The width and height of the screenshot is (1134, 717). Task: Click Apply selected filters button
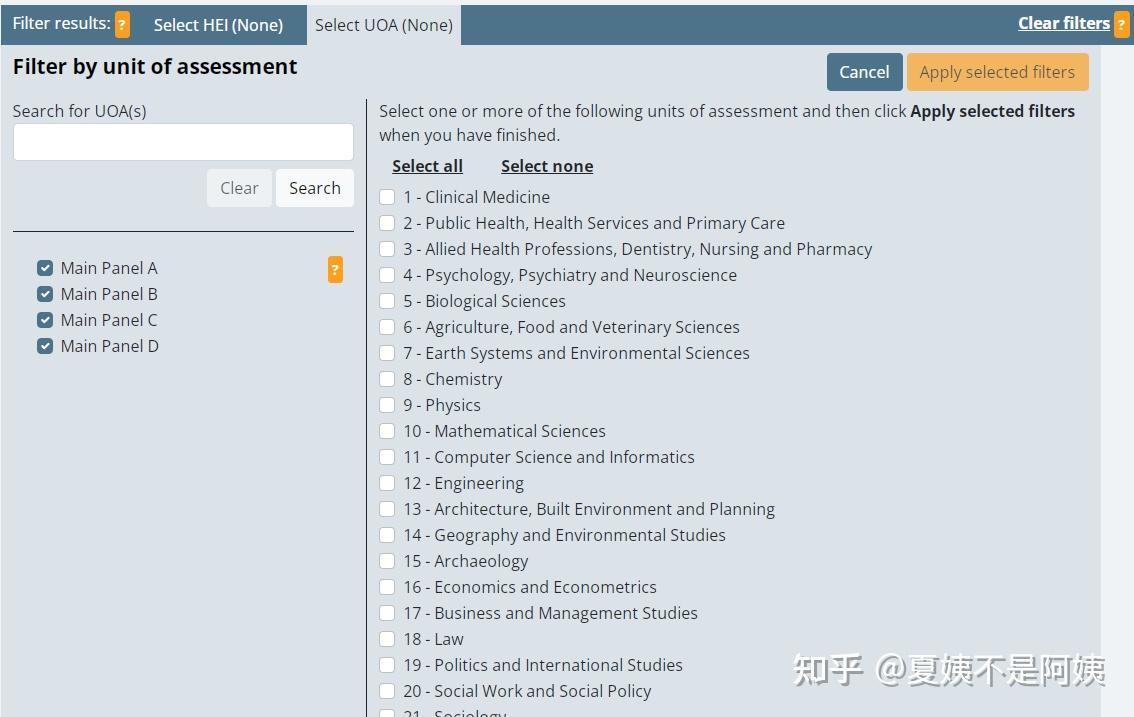[x=997, y=72]
